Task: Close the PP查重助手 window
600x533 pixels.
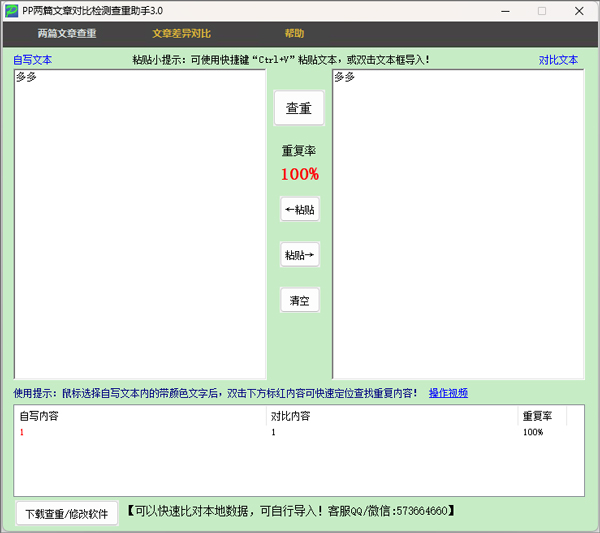Action: pos(579,11)
